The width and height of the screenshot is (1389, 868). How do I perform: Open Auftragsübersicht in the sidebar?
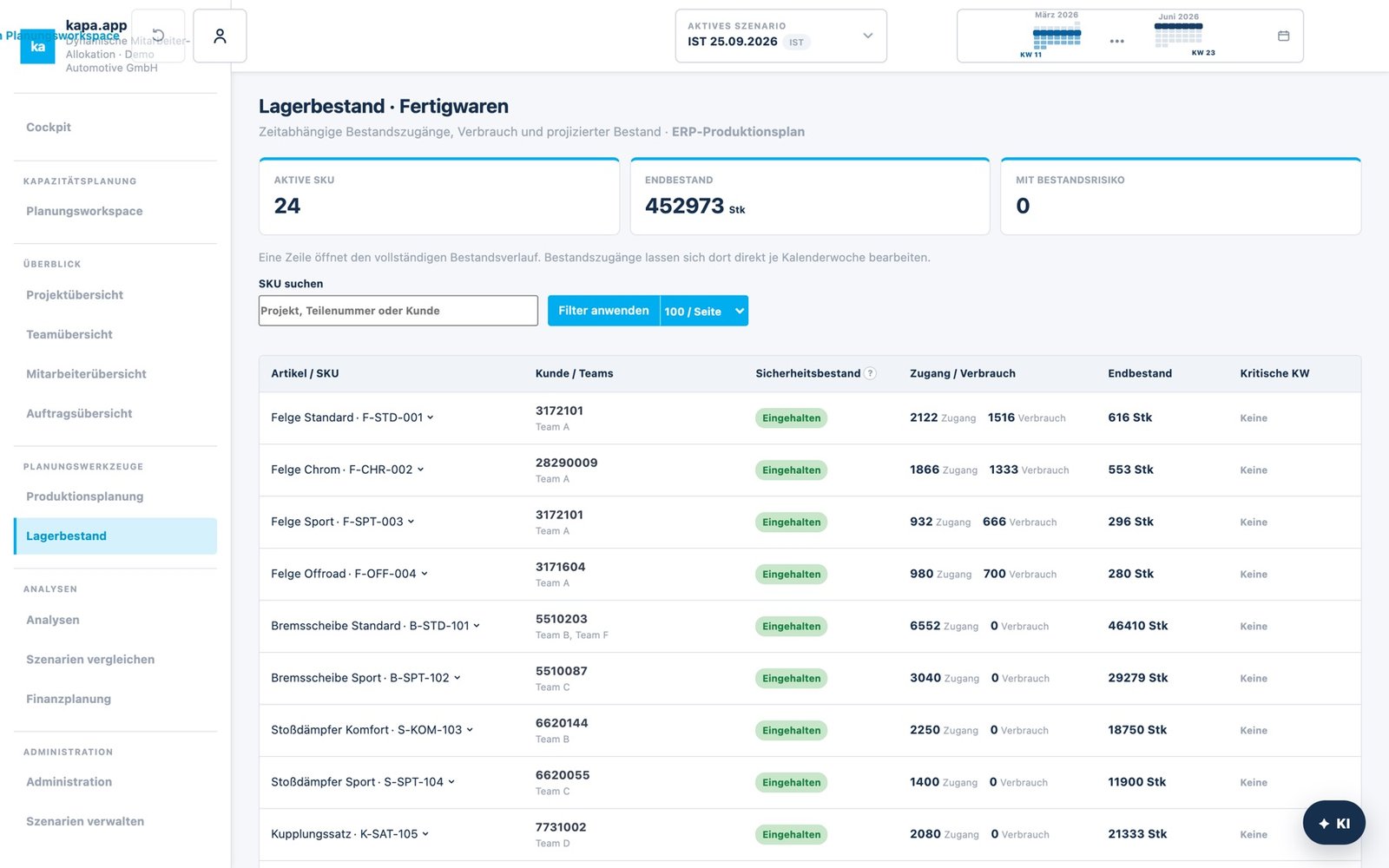tap(115, 413)
